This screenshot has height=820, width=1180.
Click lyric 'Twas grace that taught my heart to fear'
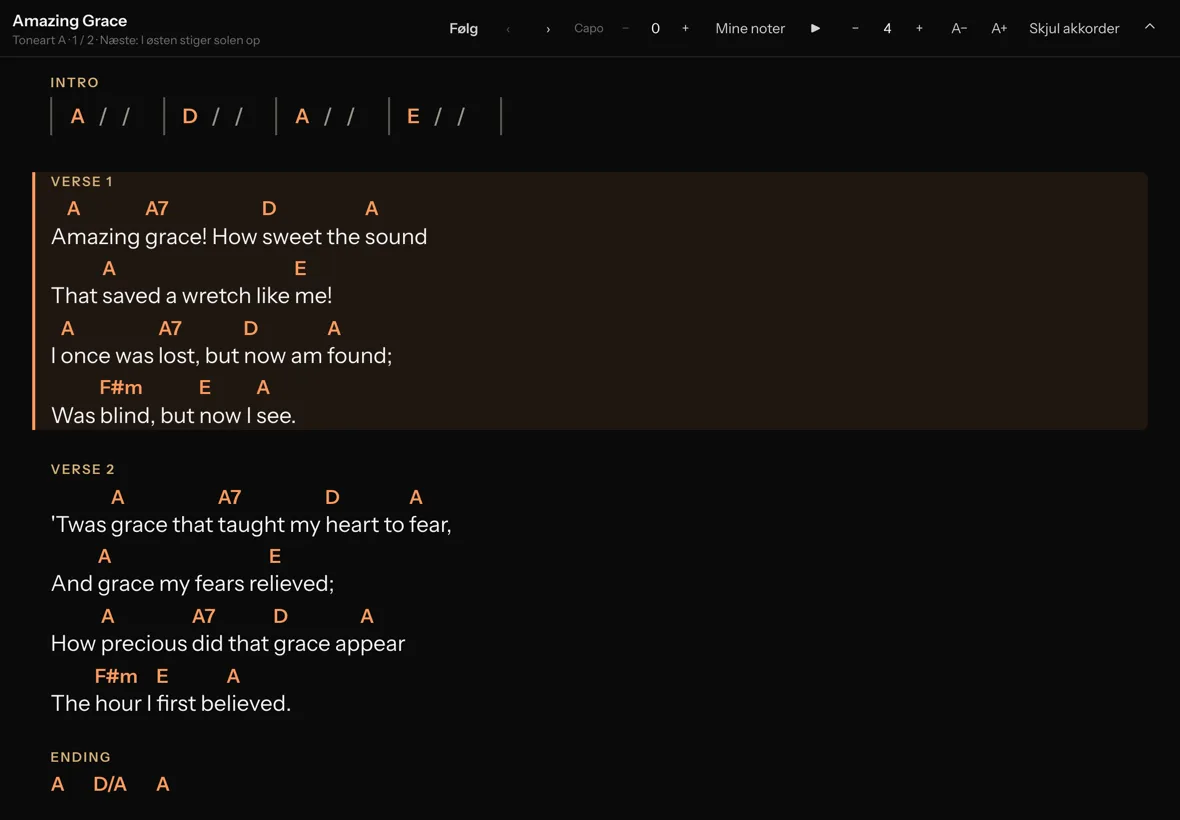pyautogui.click(x=251, y=524)
